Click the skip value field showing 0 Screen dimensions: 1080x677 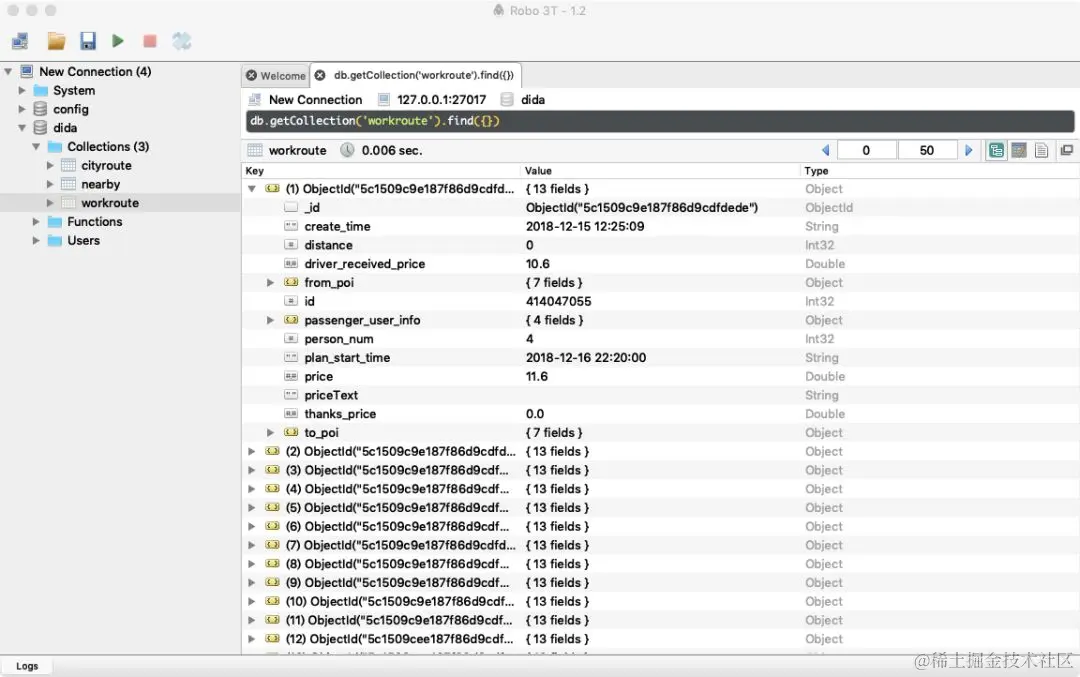[x=866, y=150]
